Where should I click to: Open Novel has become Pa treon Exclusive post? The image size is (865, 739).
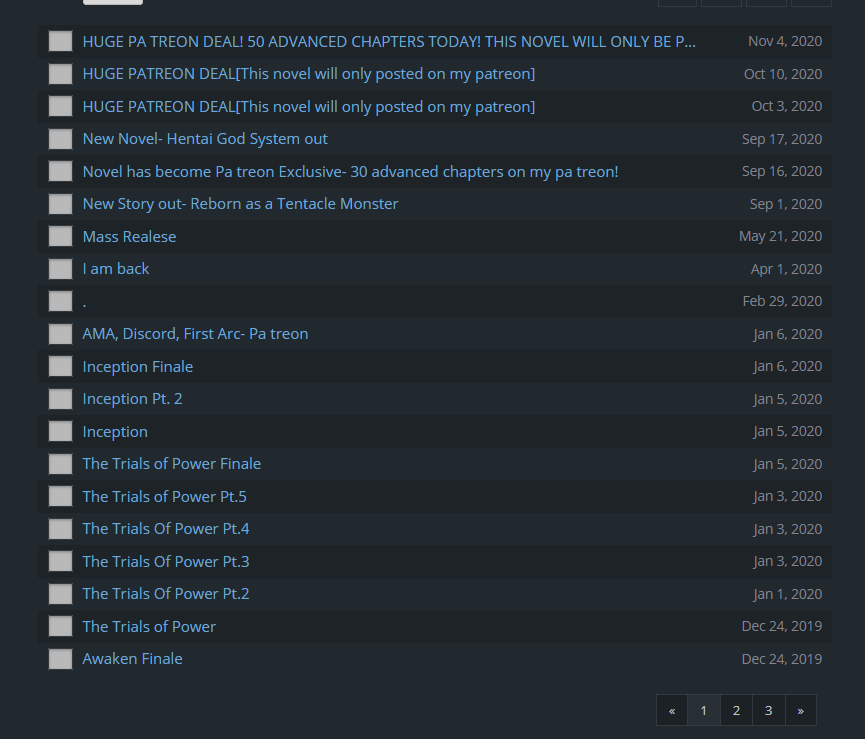pyautogui.click(x=350, y=172)
